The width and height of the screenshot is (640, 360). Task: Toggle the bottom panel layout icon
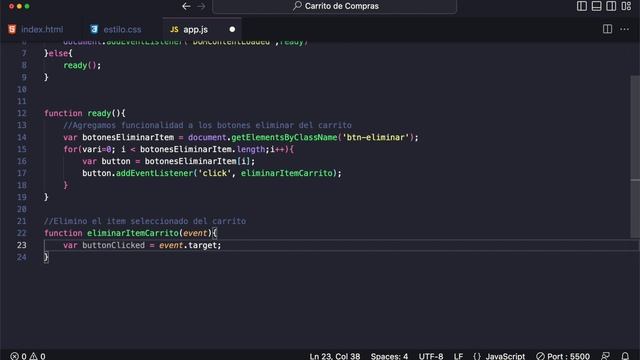[x=596, y=6]
